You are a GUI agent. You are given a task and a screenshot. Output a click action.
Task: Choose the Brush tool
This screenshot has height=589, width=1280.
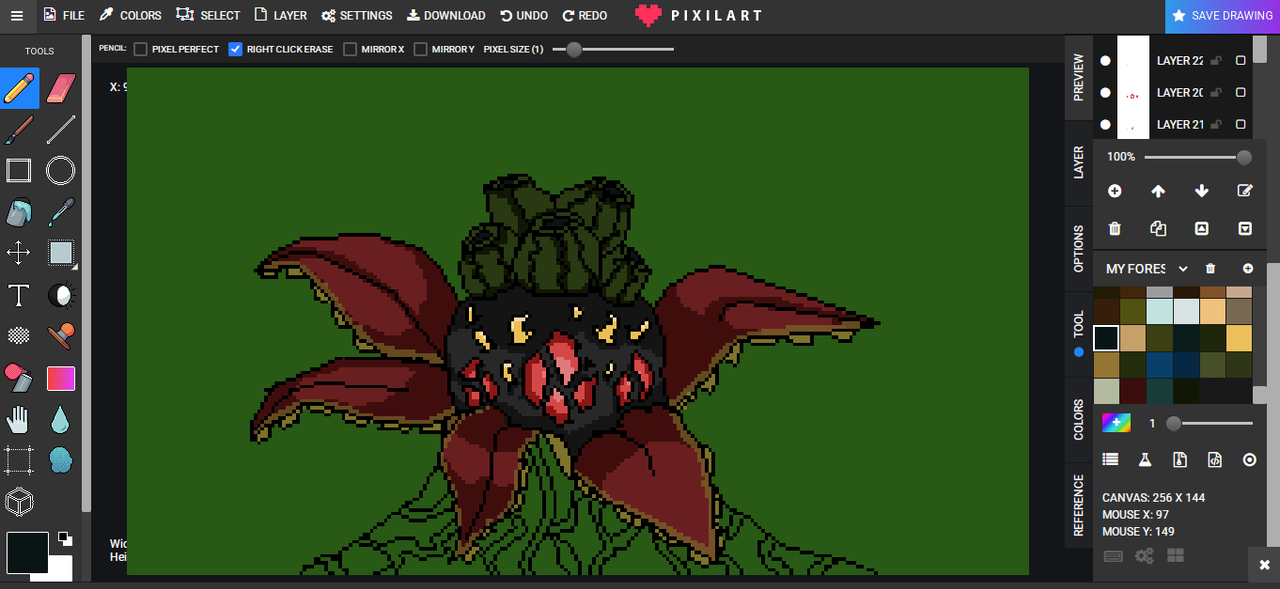click(19, 129)
